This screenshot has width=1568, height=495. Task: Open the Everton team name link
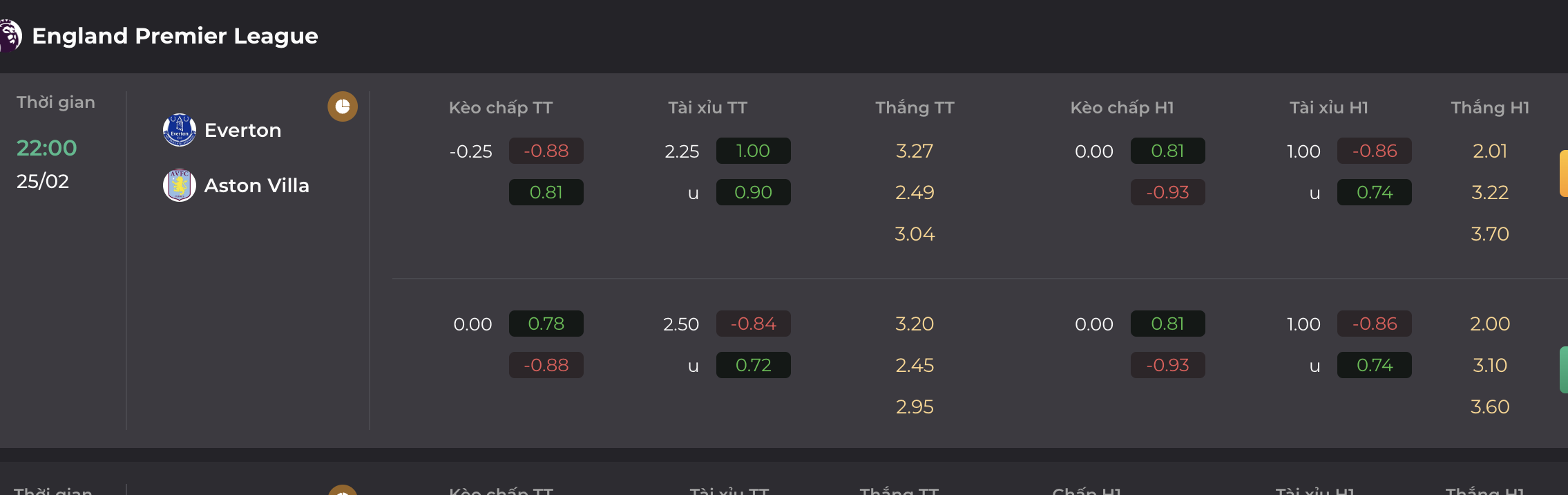242,130
